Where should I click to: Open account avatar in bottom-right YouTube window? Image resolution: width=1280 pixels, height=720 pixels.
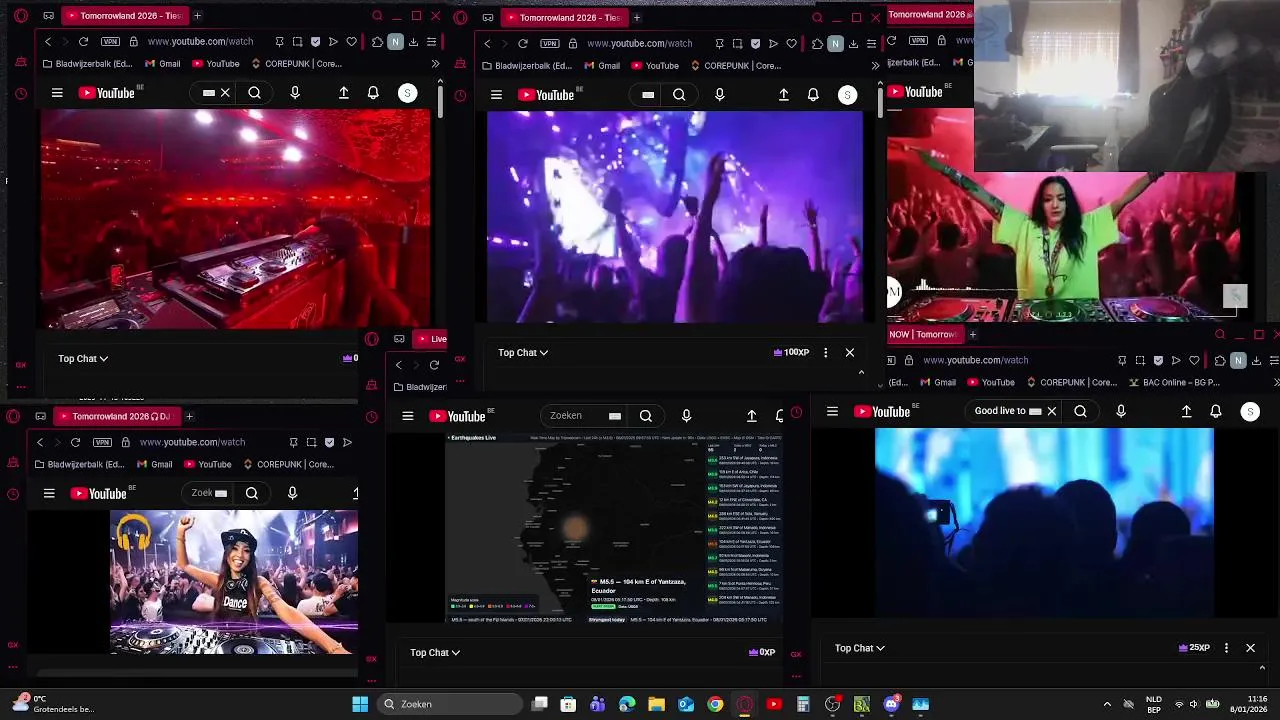click(x=1250, y=411)
